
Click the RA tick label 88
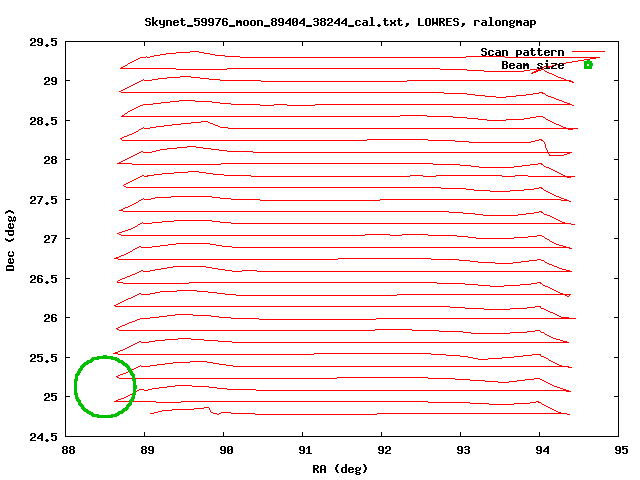(68, 450)
